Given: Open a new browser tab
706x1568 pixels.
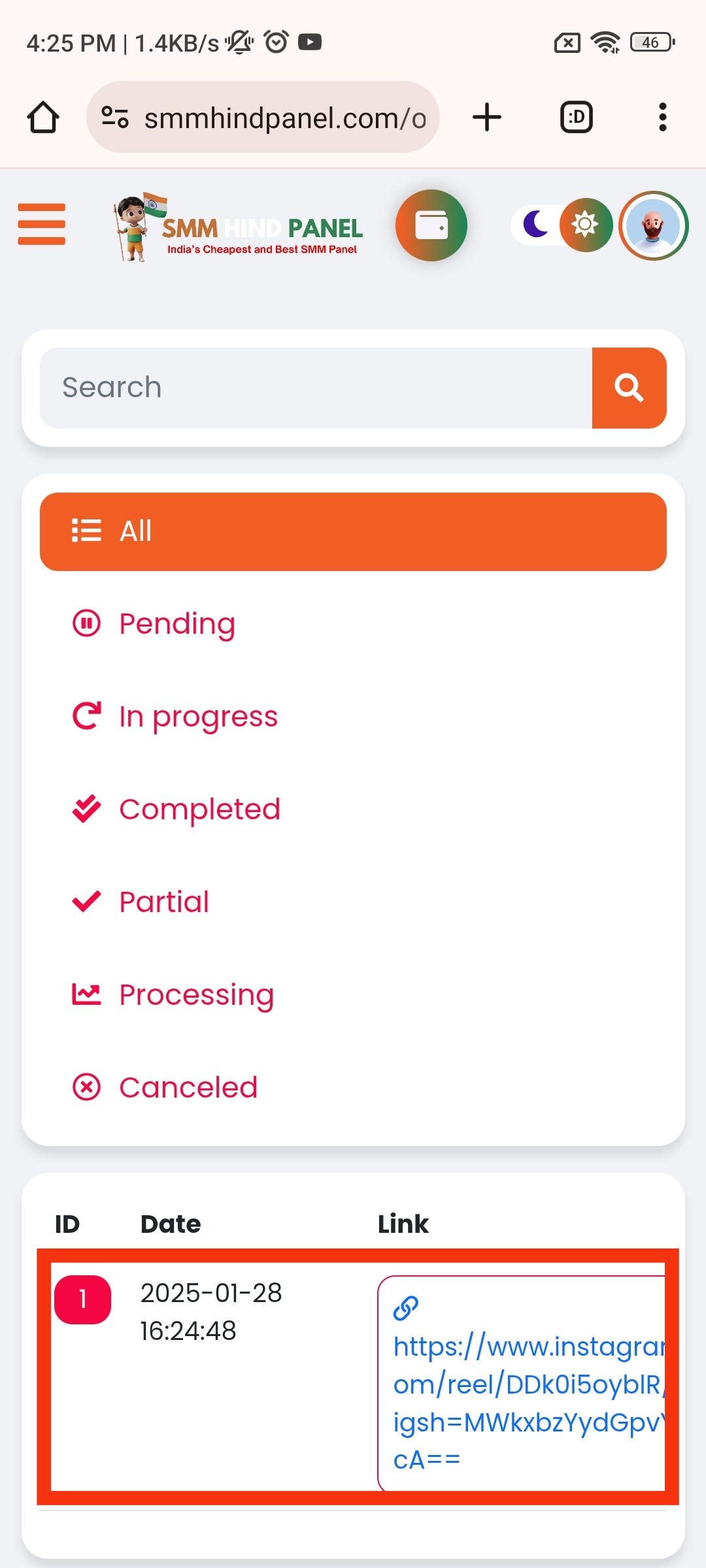Looking at the screenshot, I should tap(487, 118).
